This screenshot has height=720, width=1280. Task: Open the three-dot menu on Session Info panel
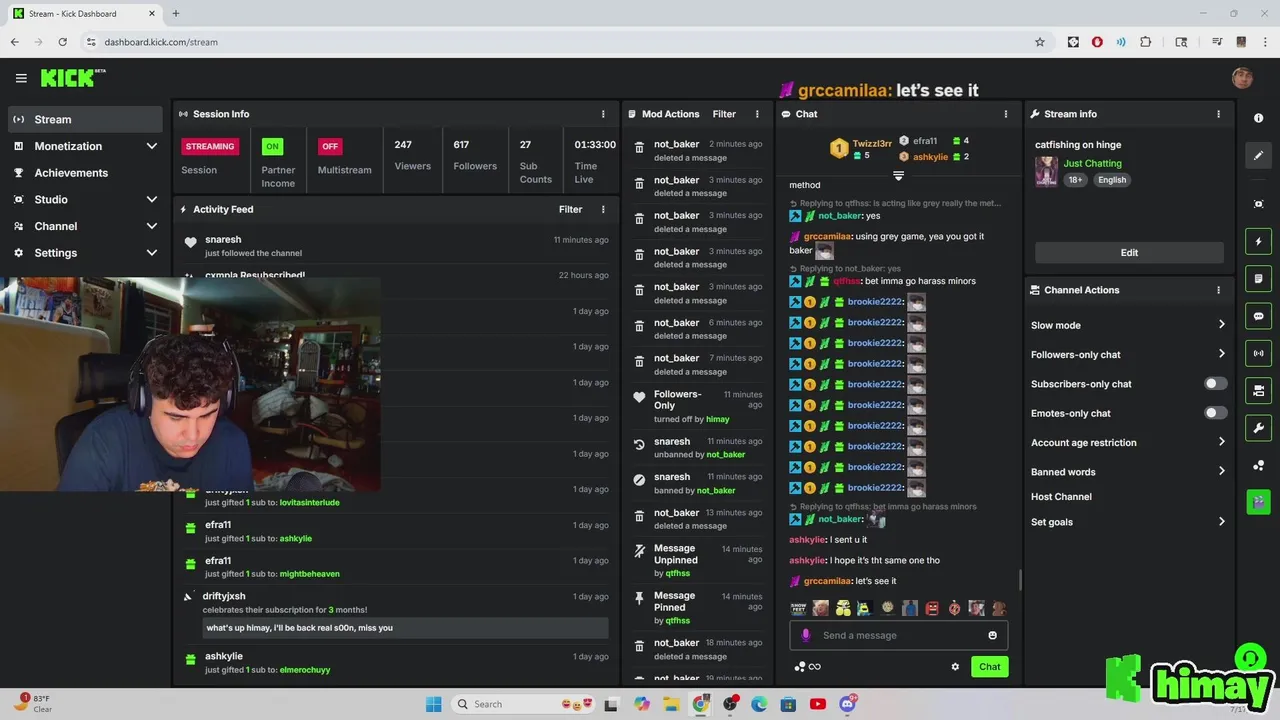603,114
